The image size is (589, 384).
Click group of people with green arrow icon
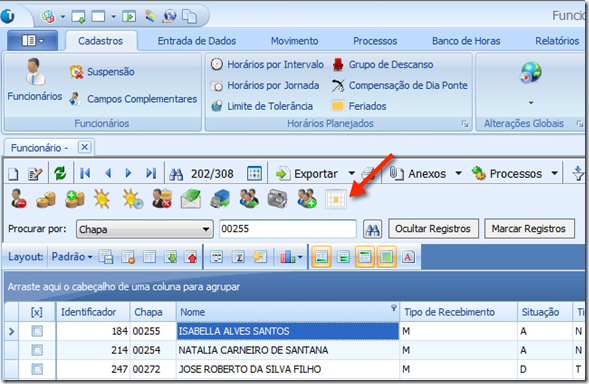[x=249, y=199]
